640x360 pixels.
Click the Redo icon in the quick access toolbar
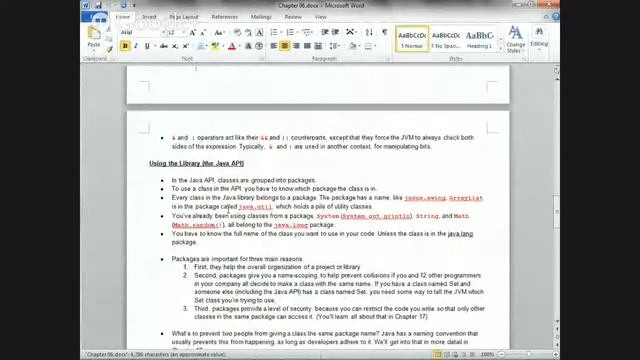(123, 5)
